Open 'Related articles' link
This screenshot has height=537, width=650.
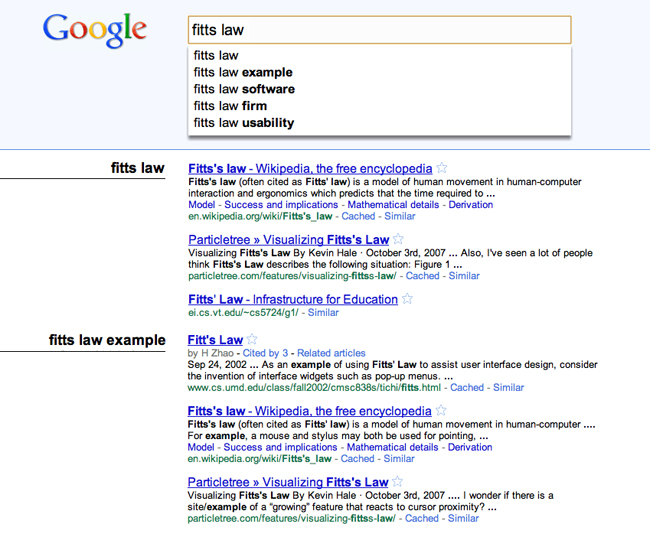(x=331, y=353)
